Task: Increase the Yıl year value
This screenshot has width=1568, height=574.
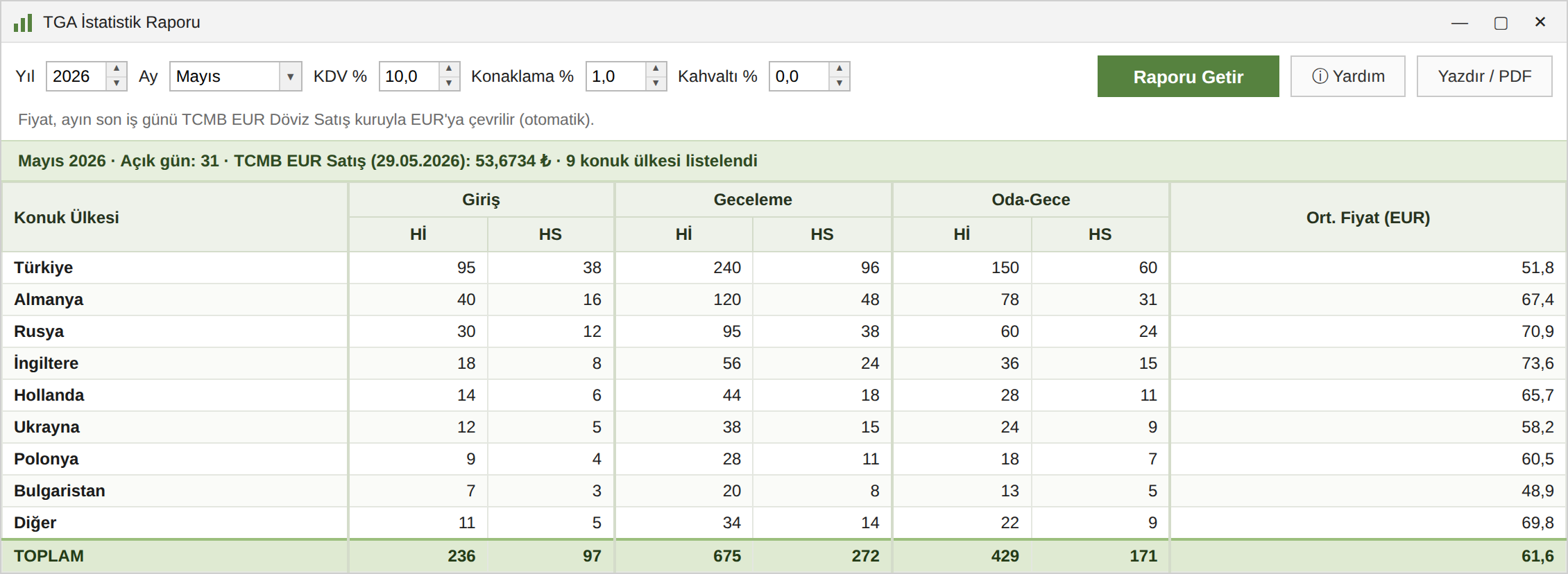Action: 117,69
